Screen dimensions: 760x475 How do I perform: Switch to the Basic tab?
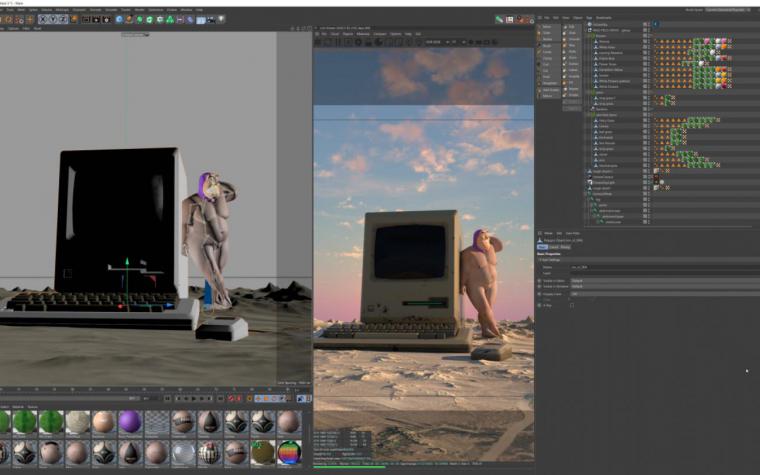(x=542, y=247)
